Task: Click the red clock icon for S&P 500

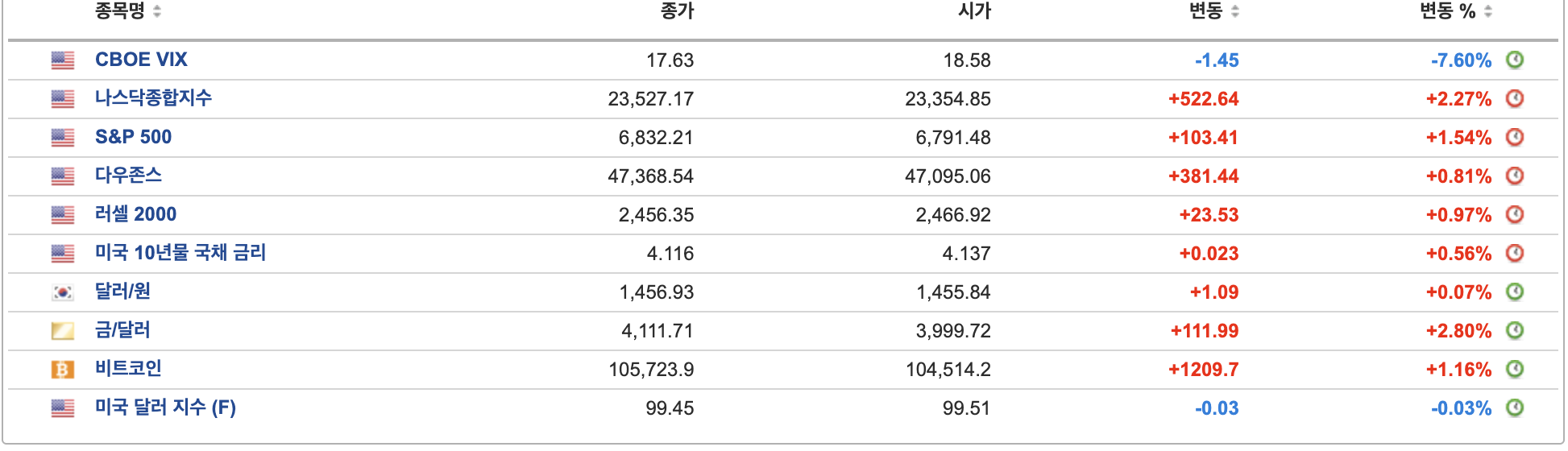Action: (x=1515, y=137)
